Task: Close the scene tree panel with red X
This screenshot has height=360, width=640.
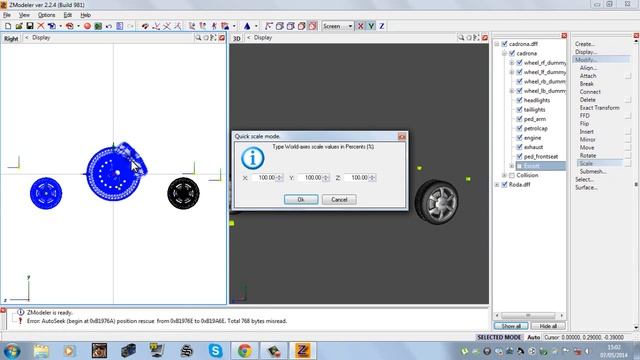Action: (564, 36)
